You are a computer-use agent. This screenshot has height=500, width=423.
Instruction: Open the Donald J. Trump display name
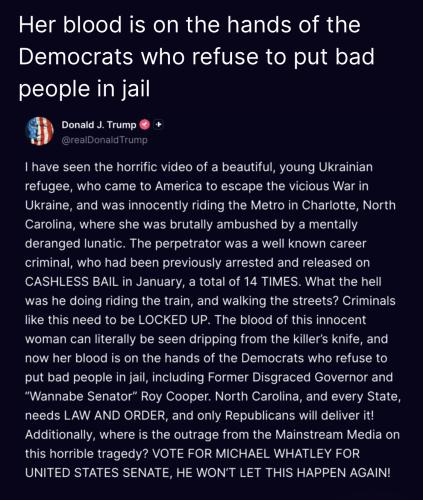click(x=99, y=125)
